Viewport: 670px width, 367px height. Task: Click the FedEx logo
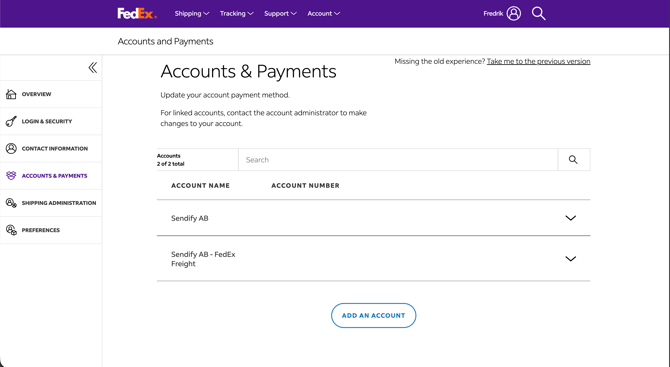click(137, 14)
